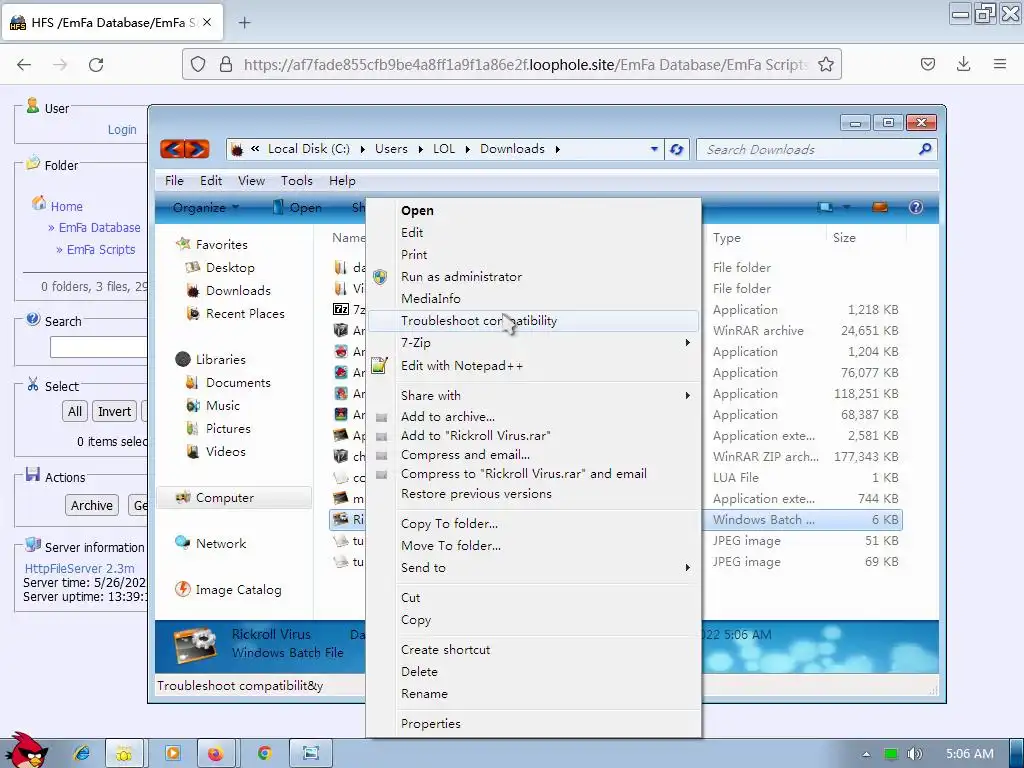Reload the browser page
The height and width of the screenshot is (768, 1024).
96,65
